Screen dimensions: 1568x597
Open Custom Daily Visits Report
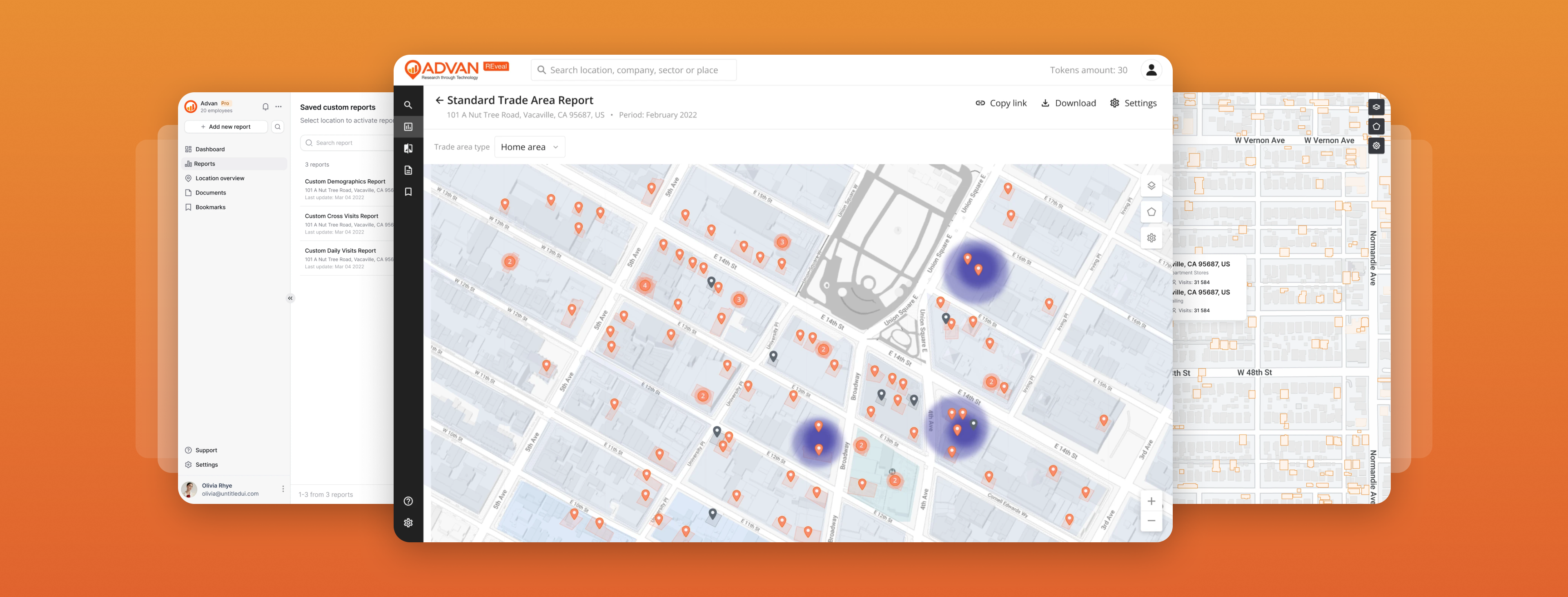[x=347, y=258]
